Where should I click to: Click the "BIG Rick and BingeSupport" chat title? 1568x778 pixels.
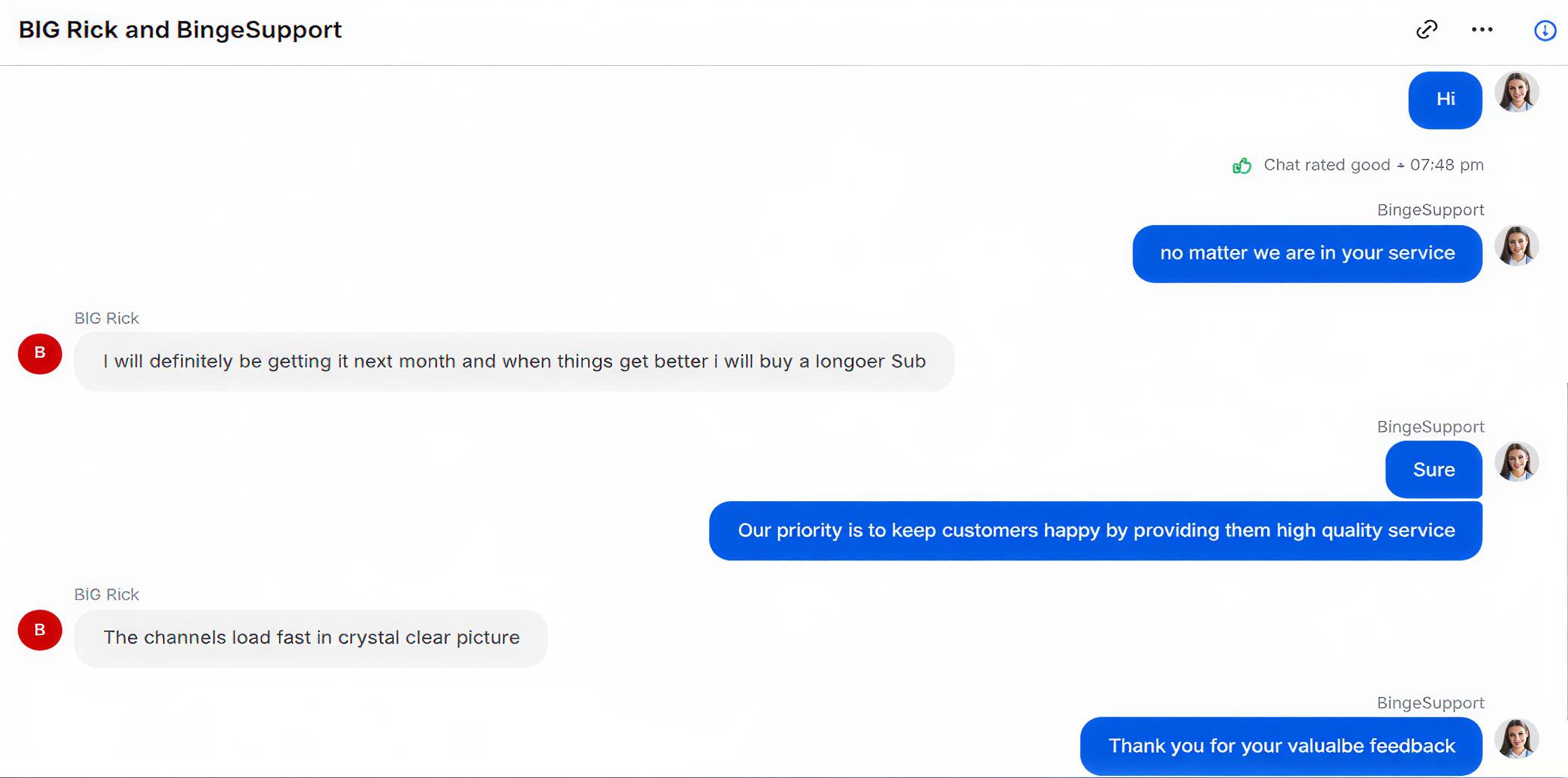pyautogui.click(x=180, y=30)
